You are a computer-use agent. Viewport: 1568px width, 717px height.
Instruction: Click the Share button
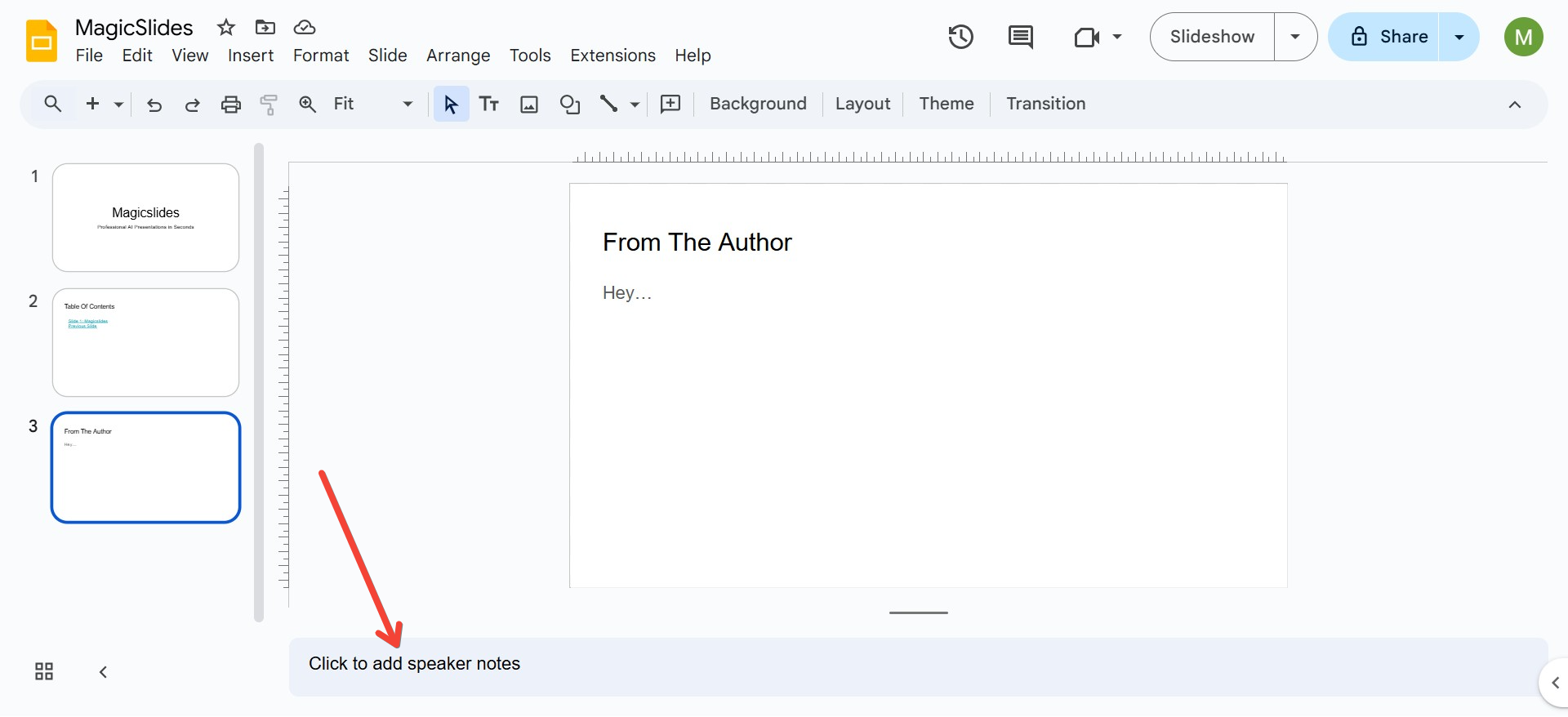coord(1384,37)
